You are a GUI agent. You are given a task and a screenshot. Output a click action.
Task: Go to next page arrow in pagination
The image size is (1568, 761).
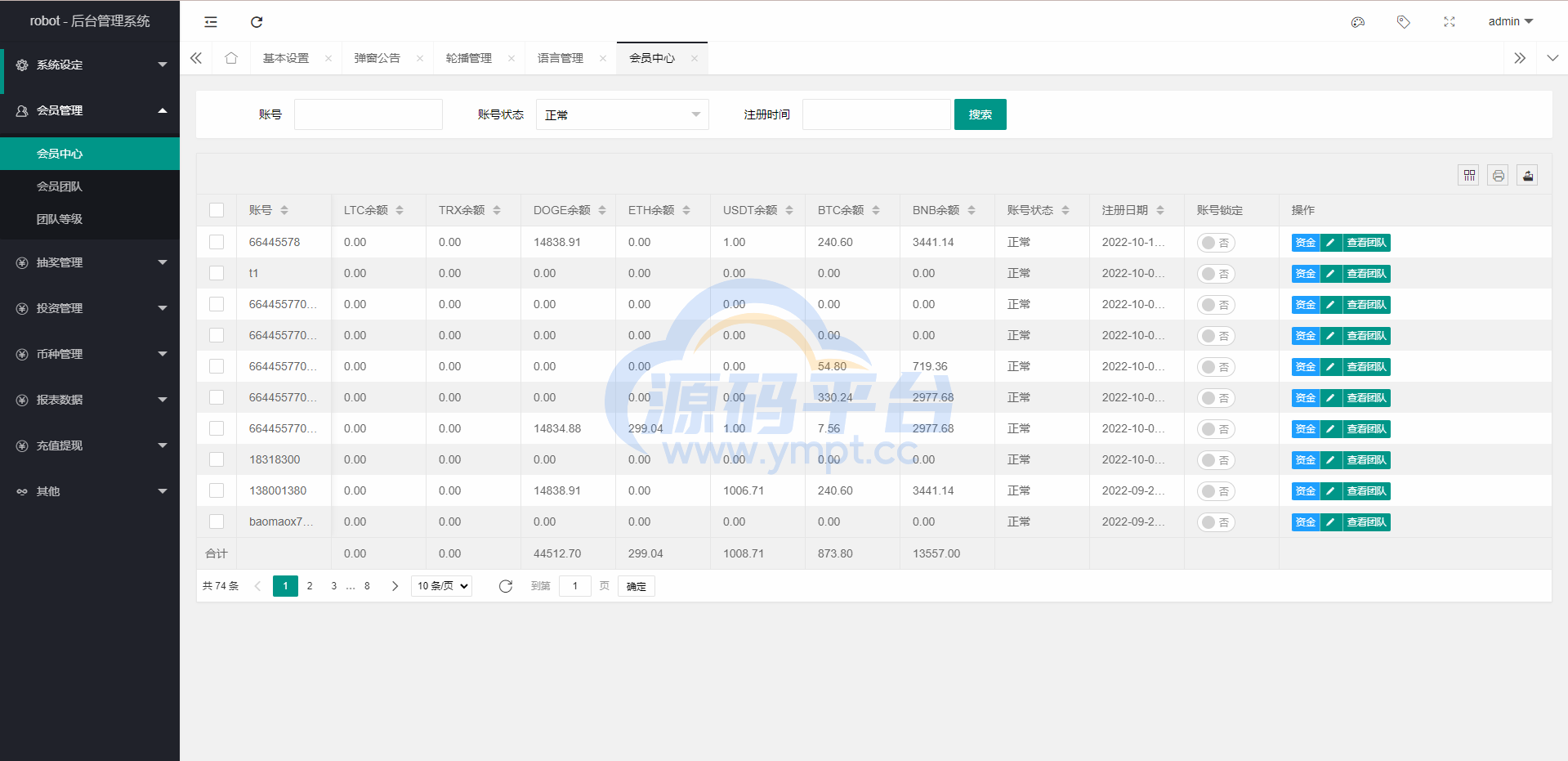click(x=395, y=586)
